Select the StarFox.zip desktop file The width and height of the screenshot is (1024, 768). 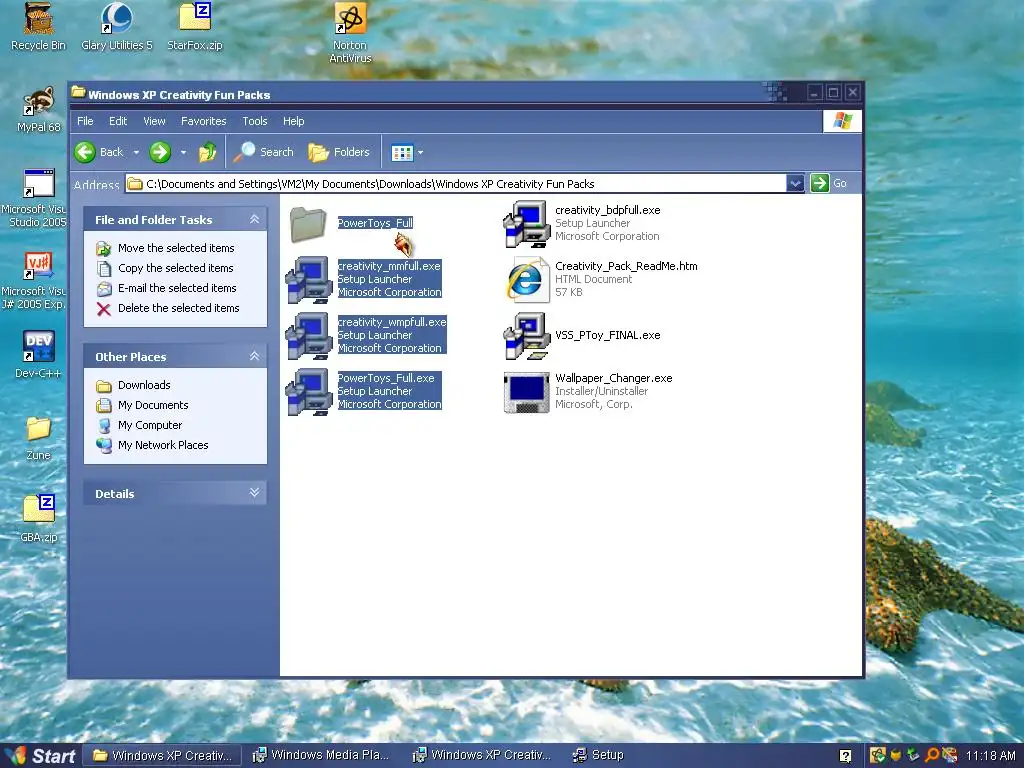coord(195,27)
